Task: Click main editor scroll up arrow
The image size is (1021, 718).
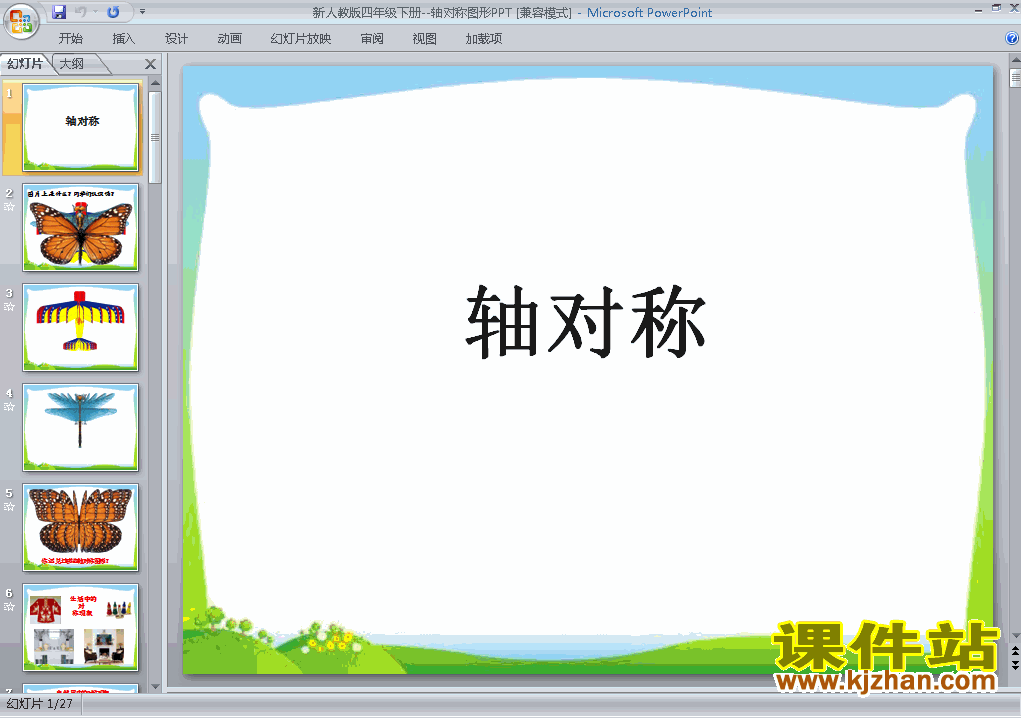Action: pyautogui.click(x=1015, y=60)
